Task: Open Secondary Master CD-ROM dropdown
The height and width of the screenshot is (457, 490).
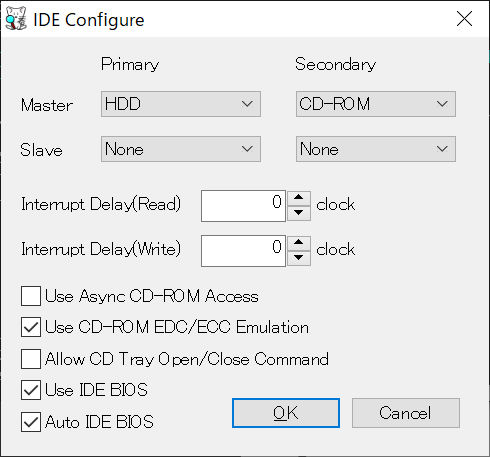Action: [x=376, y=104]
